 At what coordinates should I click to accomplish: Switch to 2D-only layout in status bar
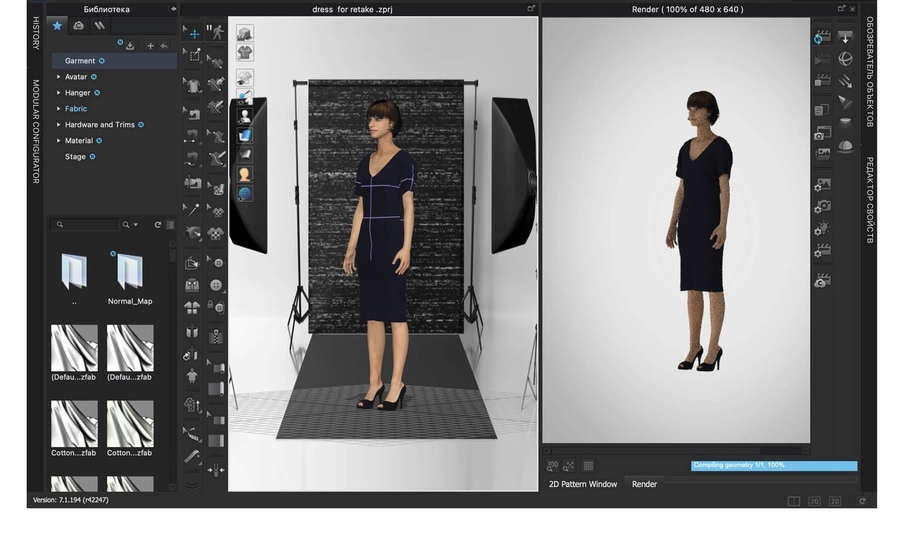(835, 501)
